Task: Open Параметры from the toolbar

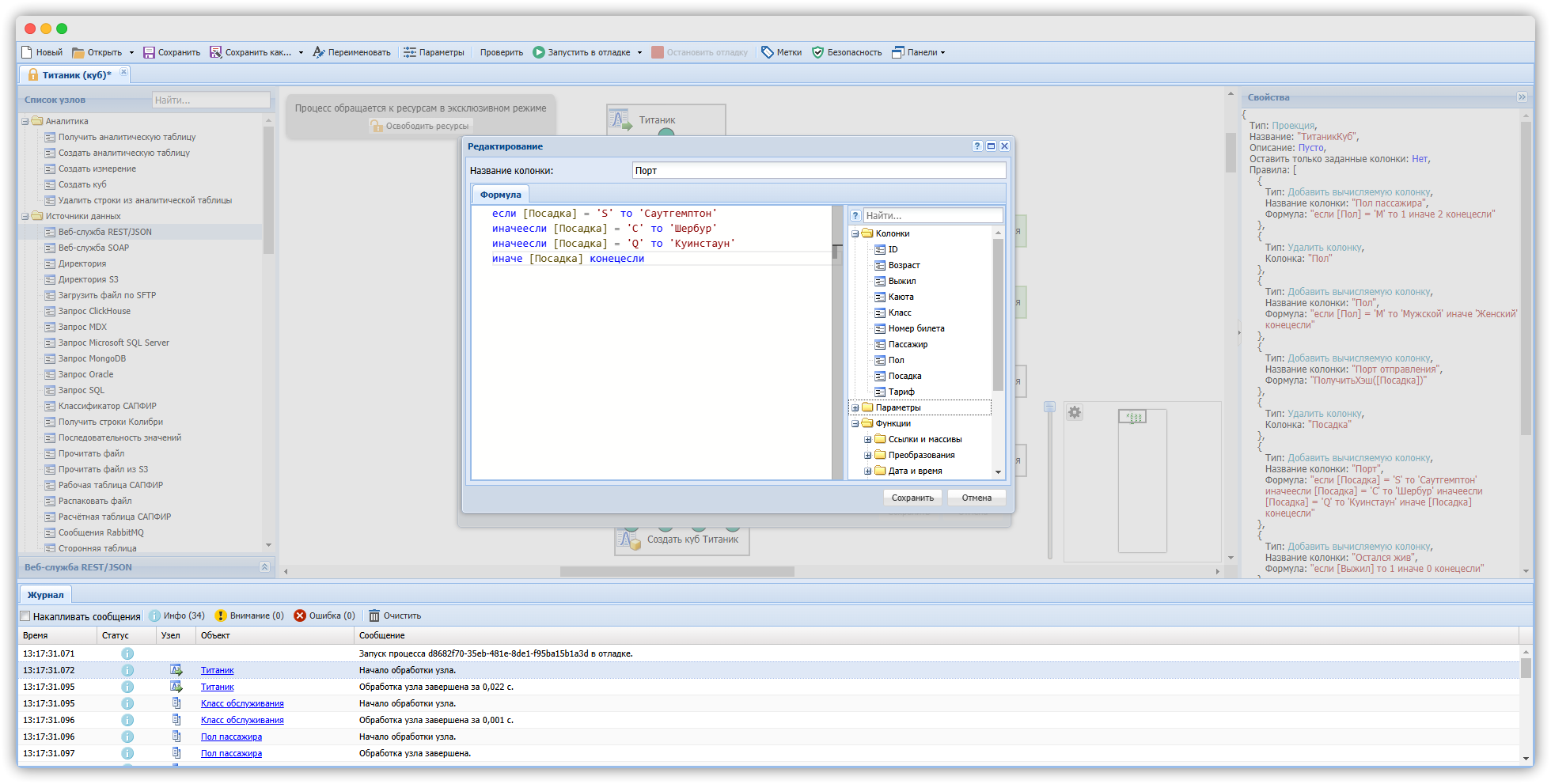Action: [x=434, y=52]
